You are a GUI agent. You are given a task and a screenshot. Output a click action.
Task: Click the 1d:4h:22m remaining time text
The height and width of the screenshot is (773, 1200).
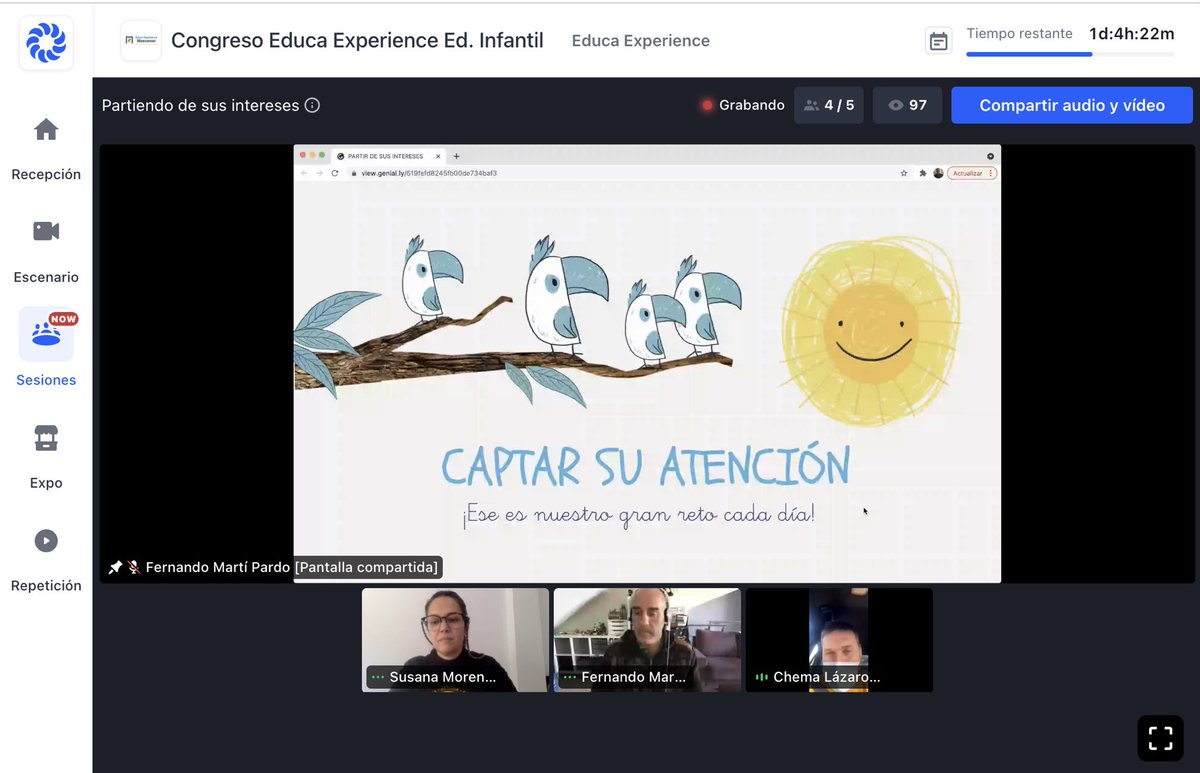1132,34
